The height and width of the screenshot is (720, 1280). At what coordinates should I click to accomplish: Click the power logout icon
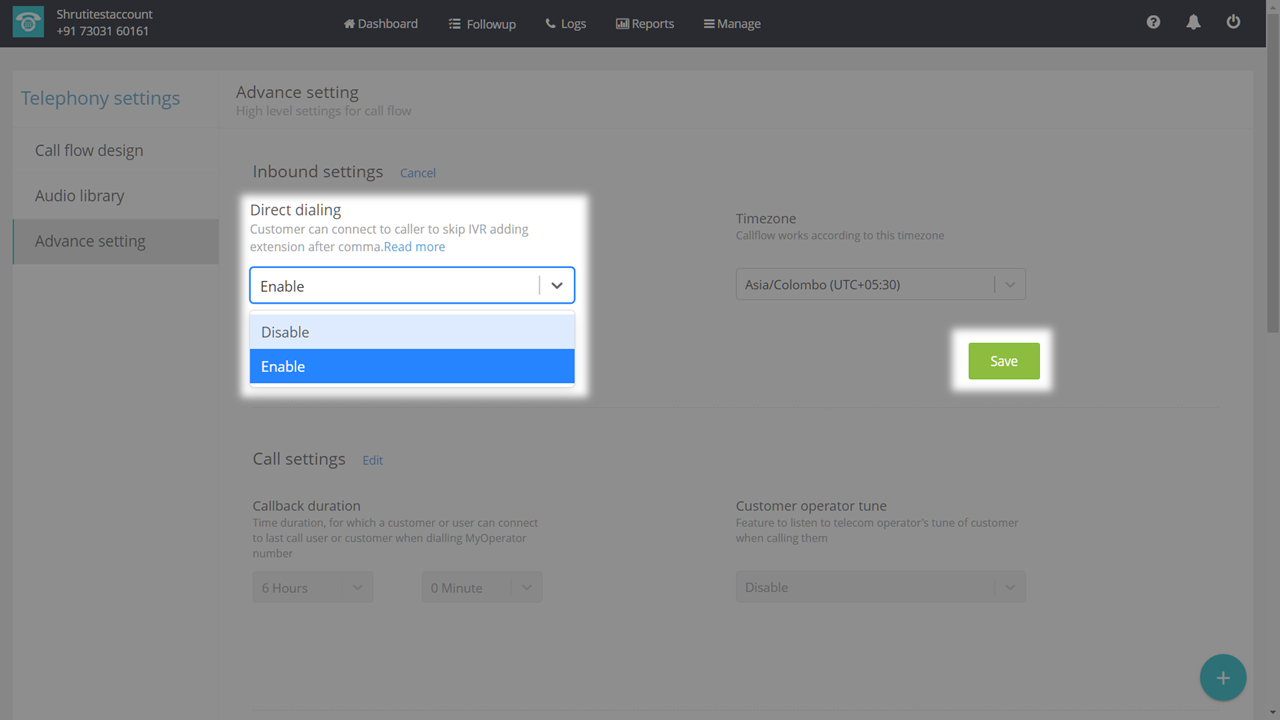pos(1233,22)
